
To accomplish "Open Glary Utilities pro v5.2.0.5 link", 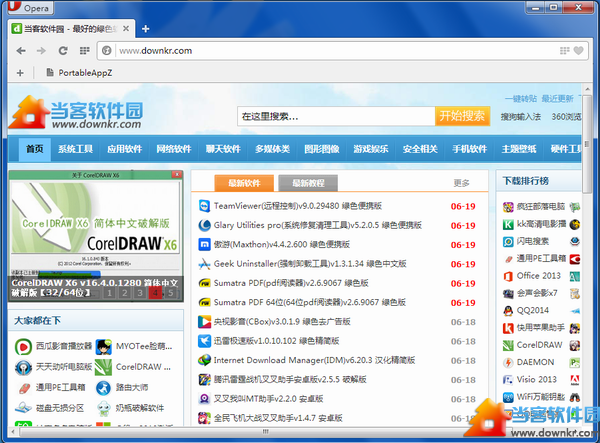I will 318,225.
